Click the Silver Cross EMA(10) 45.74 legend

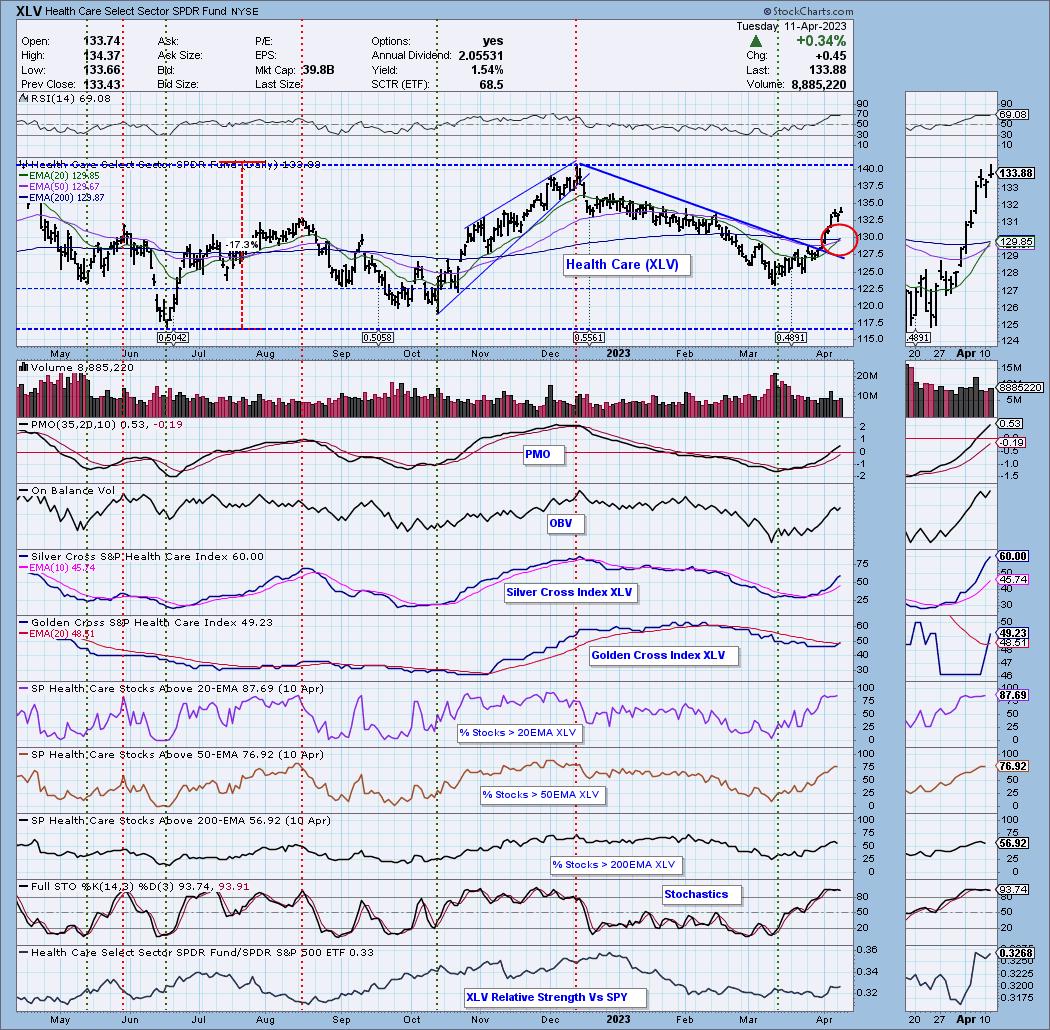tap(57, 567)
